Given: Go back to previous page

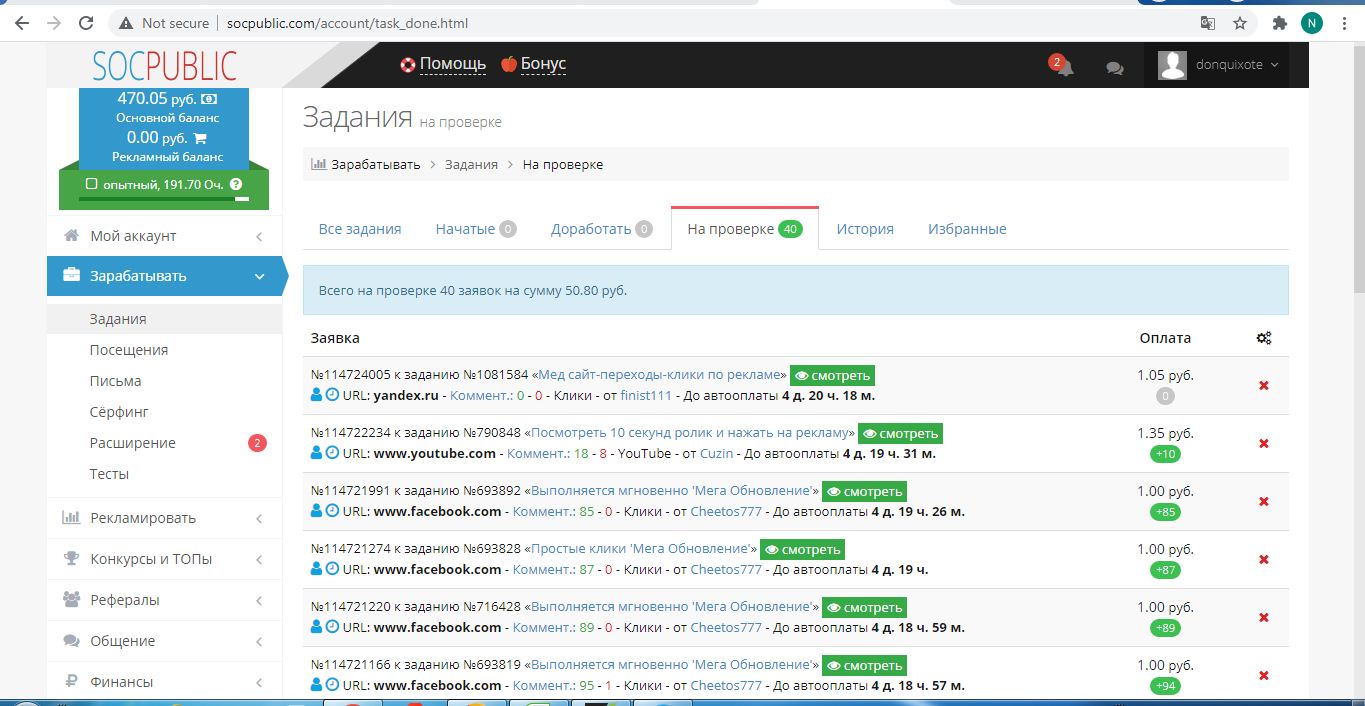Looking at the screenshot, I should (21, 23).
